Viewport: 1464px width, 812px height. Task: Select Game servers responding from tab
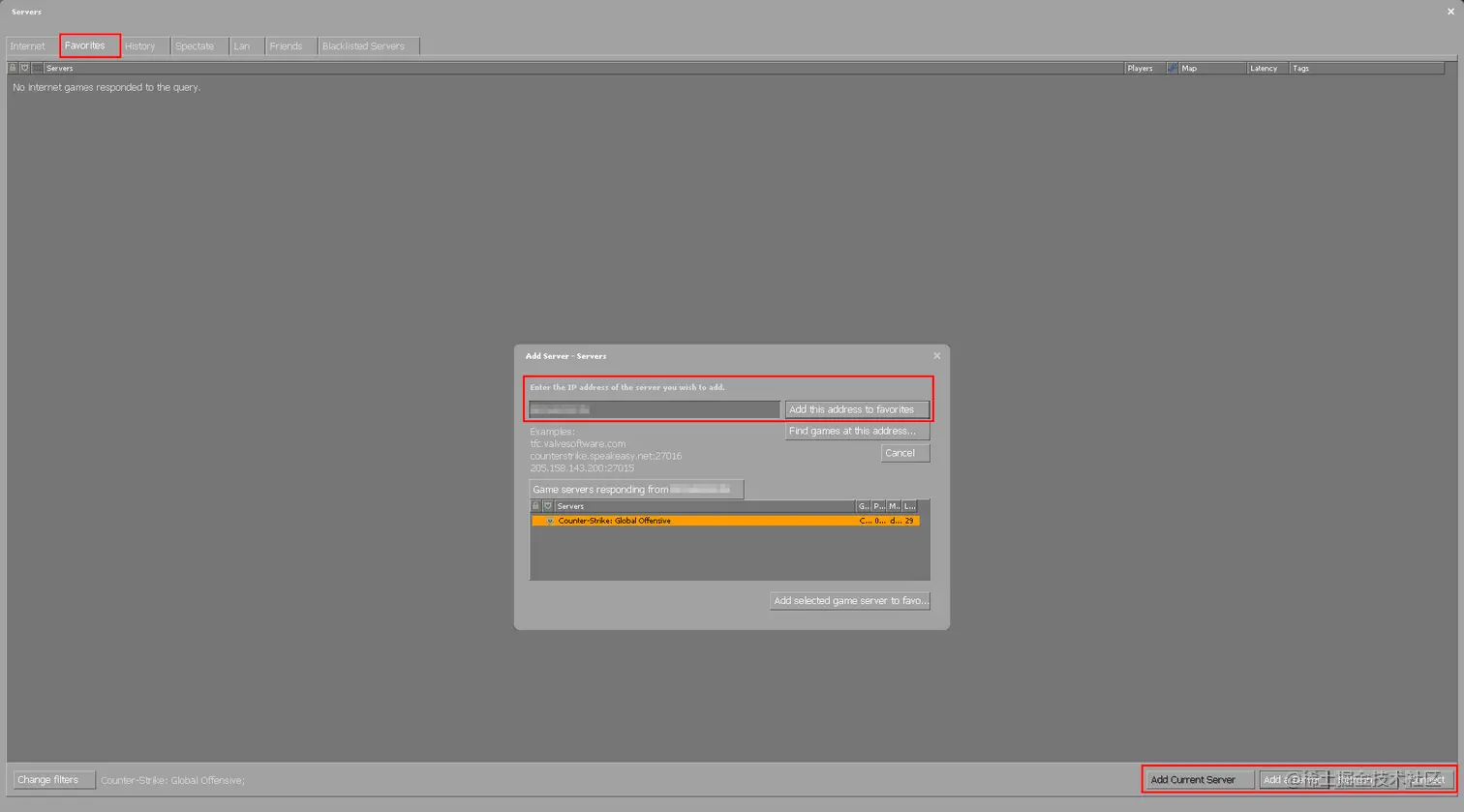click(636, 490)
